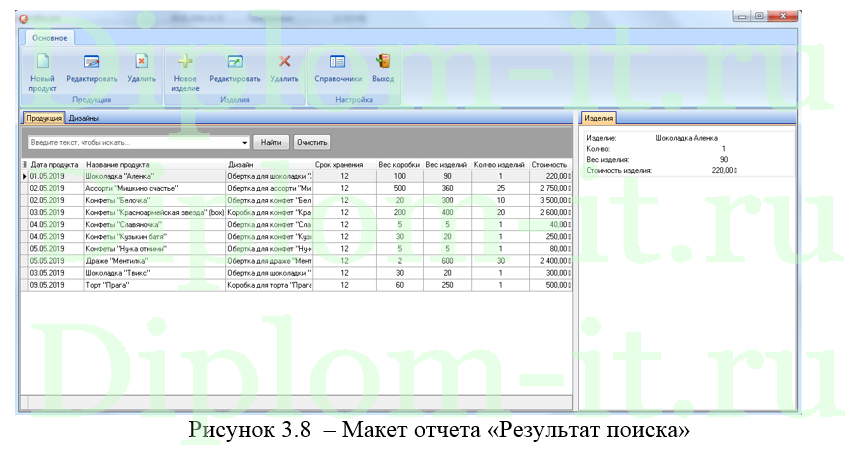852x456 pixels.
Task: Select the Драже "Ментилка" row
Action: [x=297, y=261]
